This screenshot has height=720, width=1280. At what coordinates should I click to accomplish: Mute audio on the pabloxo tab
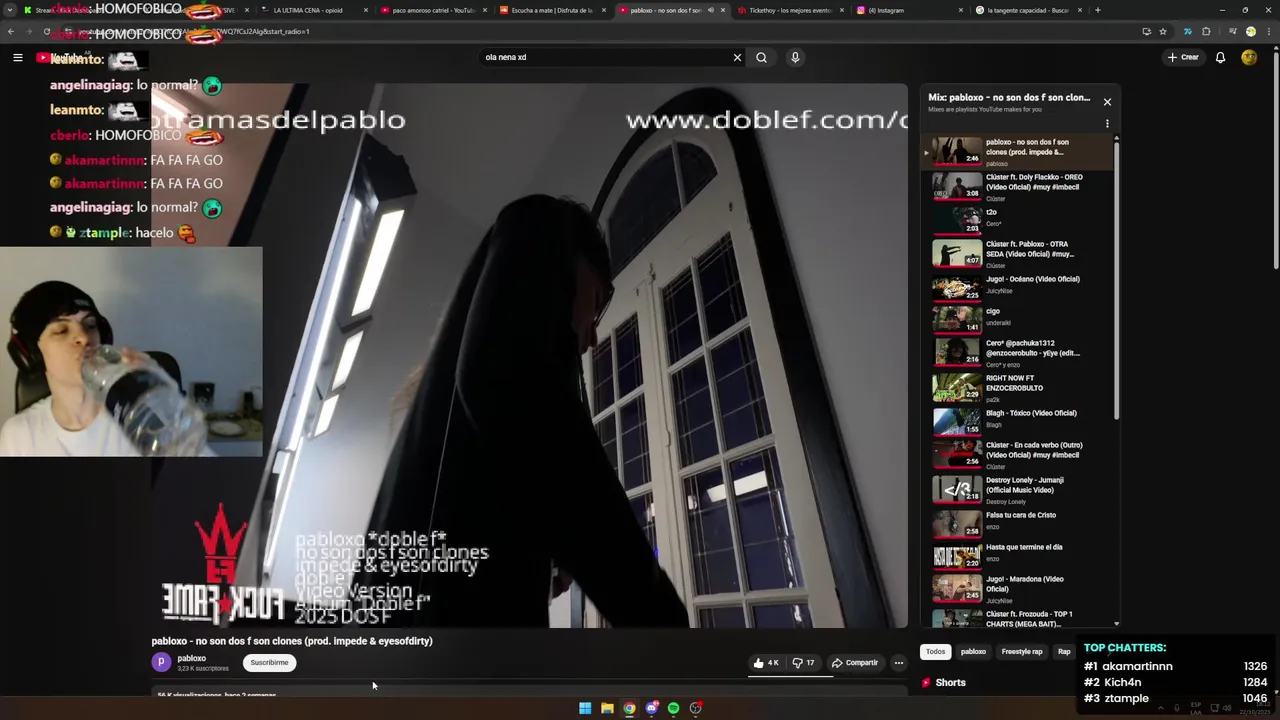coord(710,10)
